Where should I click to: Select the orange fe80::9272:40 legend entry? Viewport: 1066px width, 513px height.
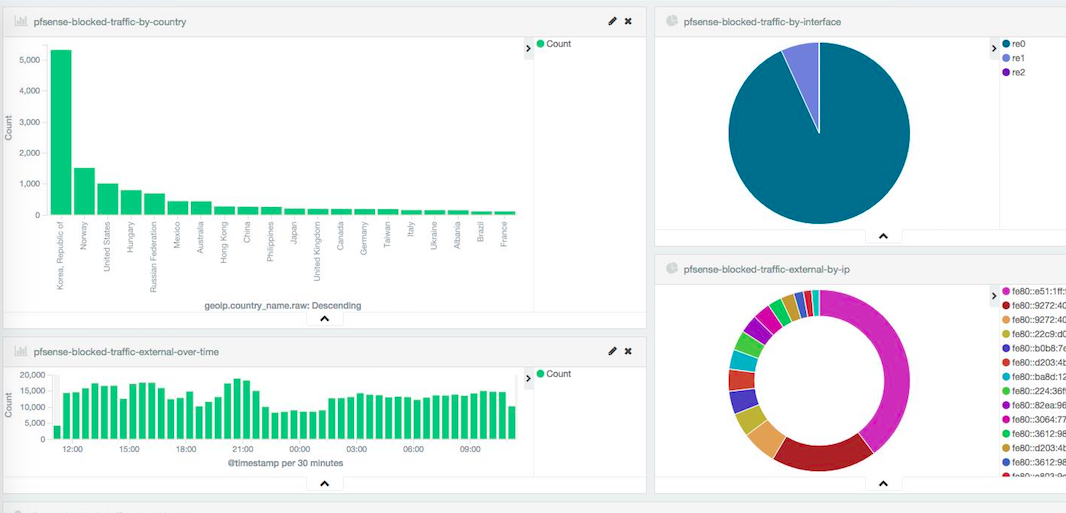[1033, 319]
